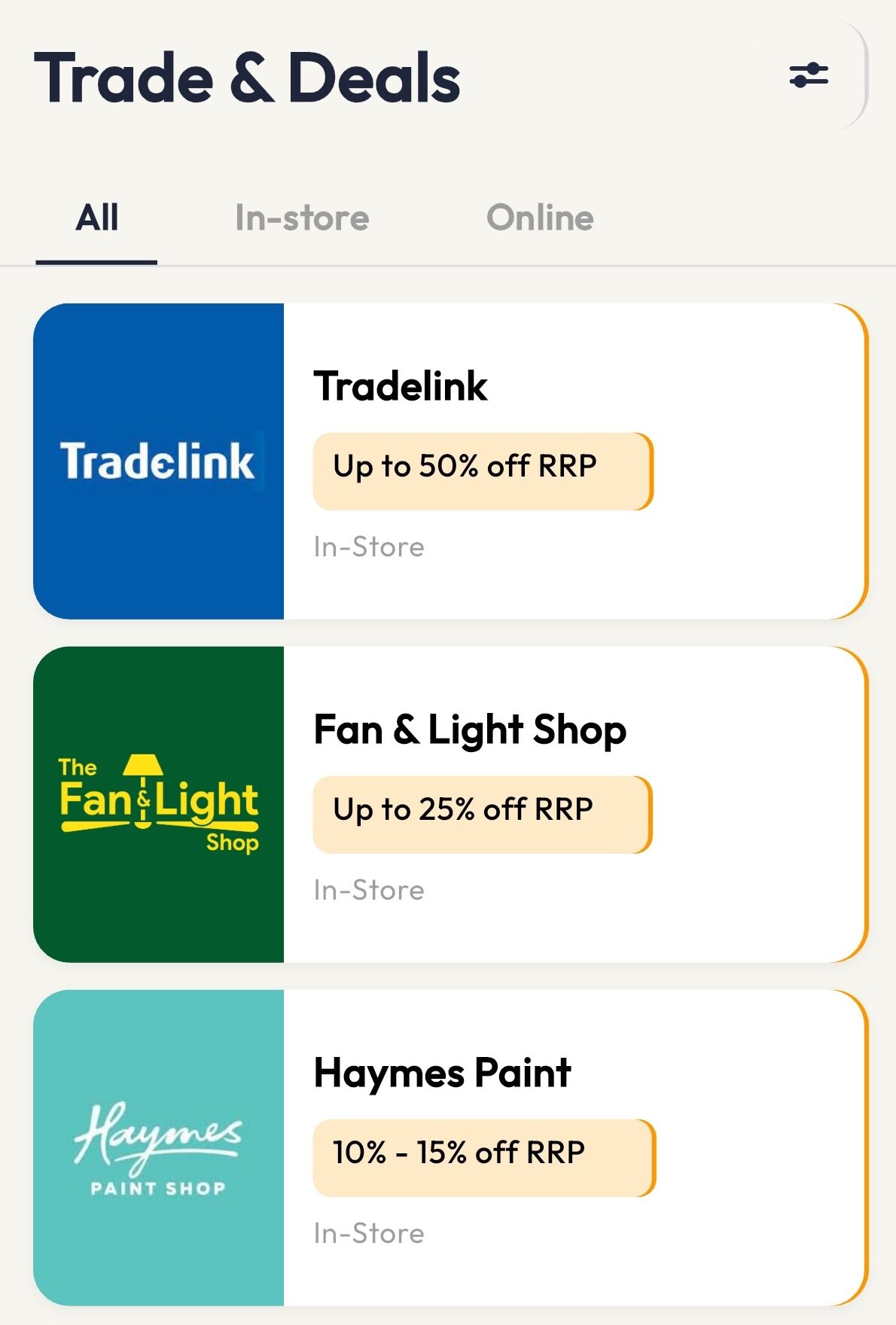Screen dimensions: 896x1325
Task: Select the 10% - 15% off RRP badge
Action: pyautogui.click(x=484, y=1158)
